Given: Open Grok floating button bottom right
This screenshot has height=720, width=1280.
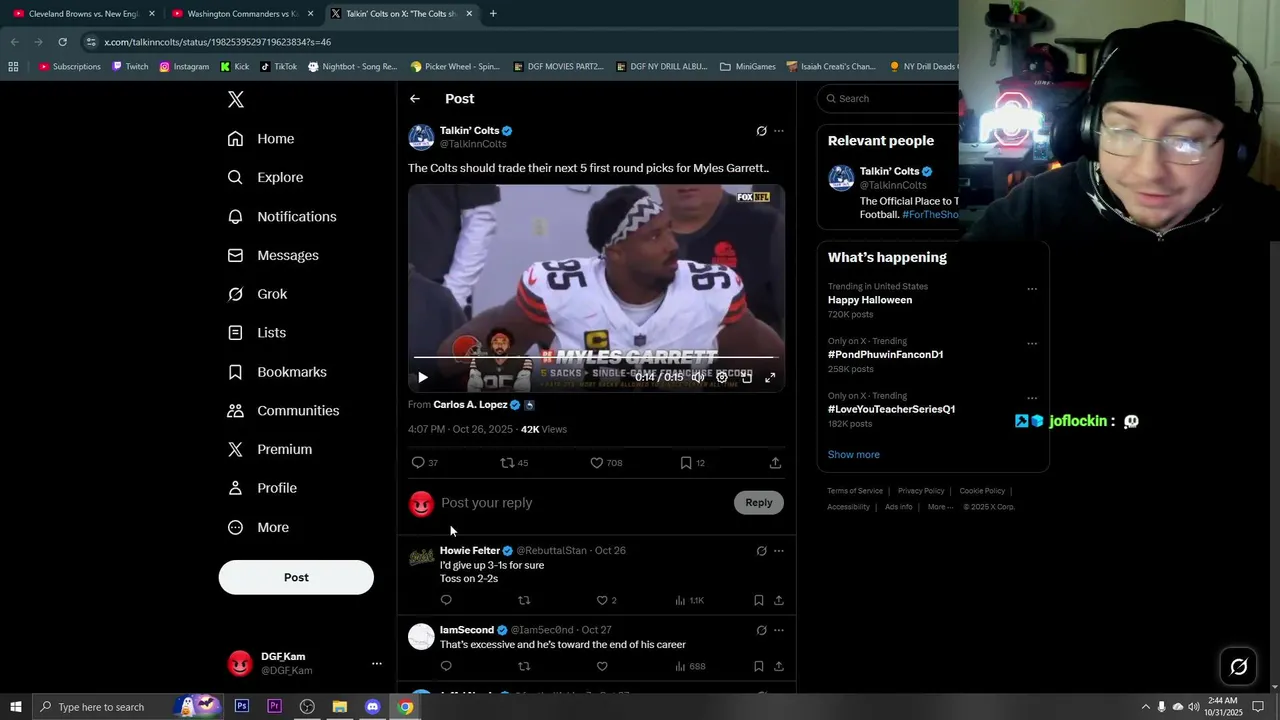Looking at the screenshot, I should pyautogui.click(x=1238, y=666).
